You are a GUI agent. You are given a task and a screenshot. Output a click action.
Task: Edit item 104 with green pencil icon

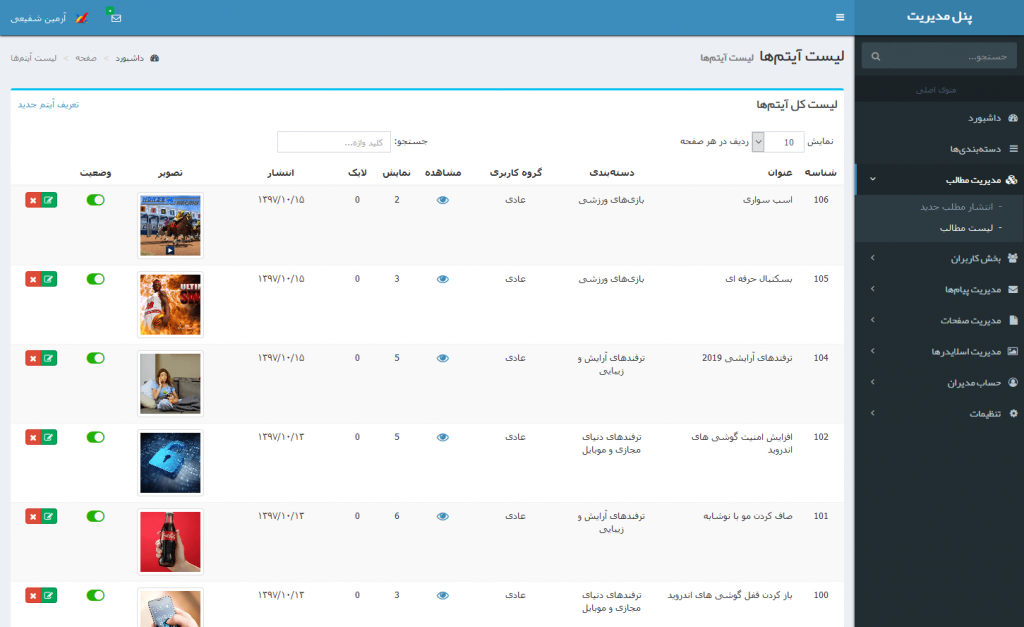[x=49, y=358]
